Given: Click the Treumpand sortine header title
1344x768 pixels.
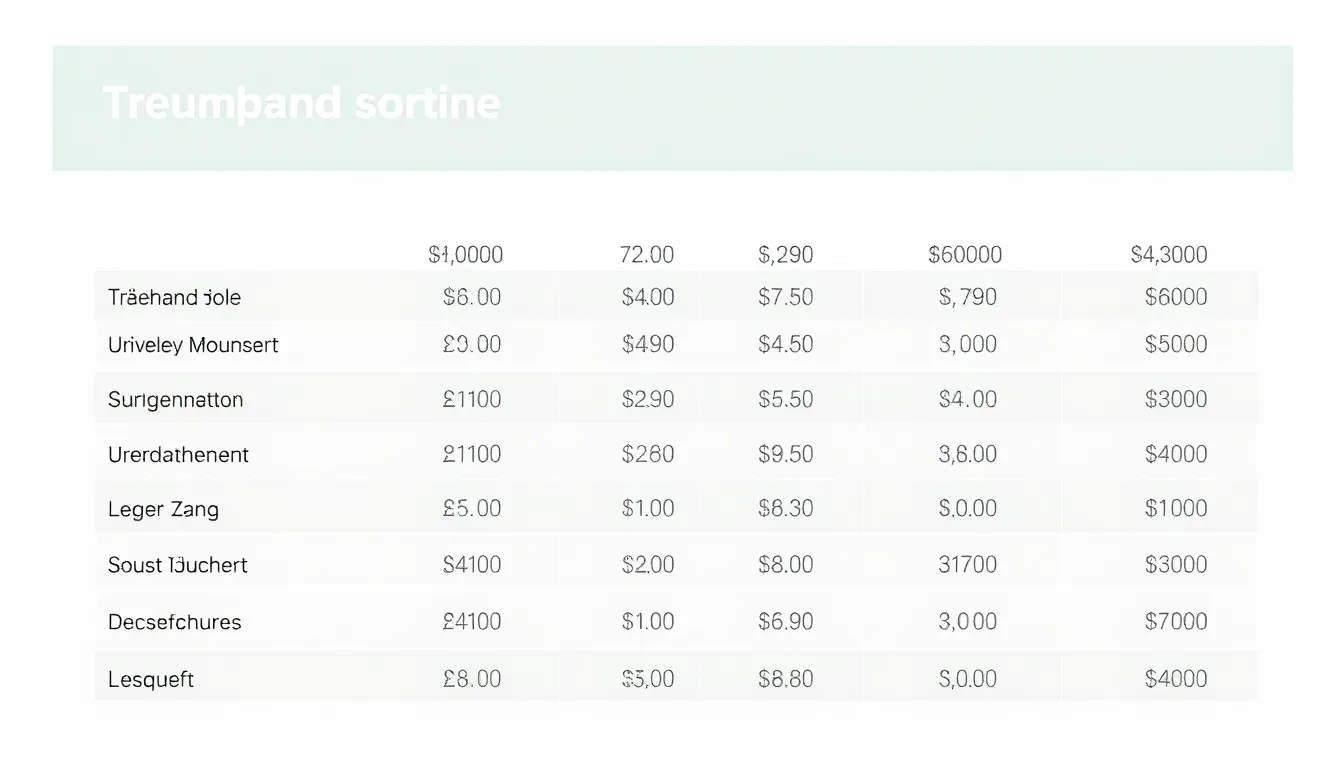Looking at the screenshot, I should [301, 104].
